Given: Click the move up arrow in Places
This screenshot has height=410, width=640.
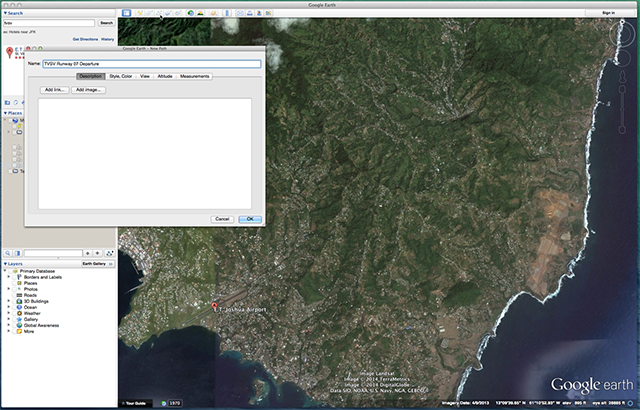Looking at the screenshot, I should (x=87, y=253).
